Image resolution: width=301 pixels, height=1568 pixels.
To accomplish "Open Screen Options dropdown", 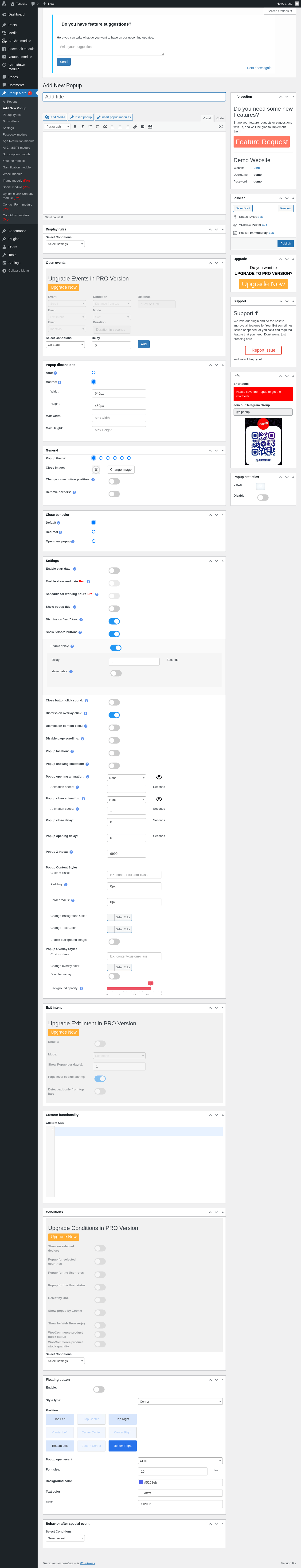I will (x=280, y=11).
